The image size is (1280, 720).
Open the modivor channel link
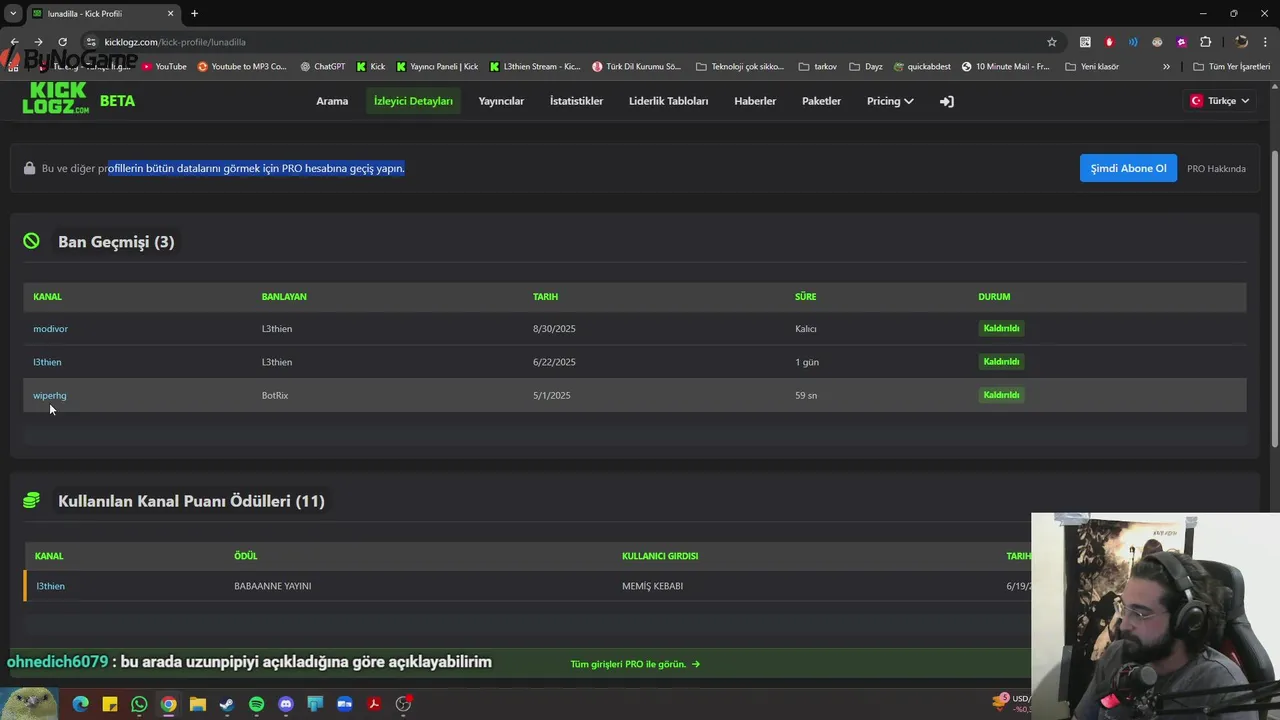(50, 329)
